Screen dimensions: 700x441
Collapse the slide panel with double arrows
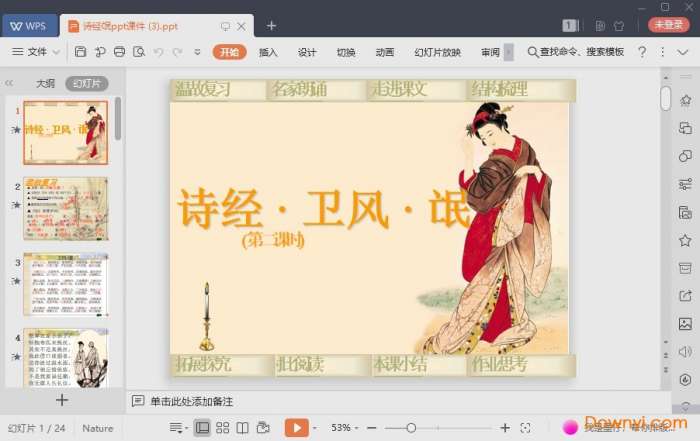point(9,83)
